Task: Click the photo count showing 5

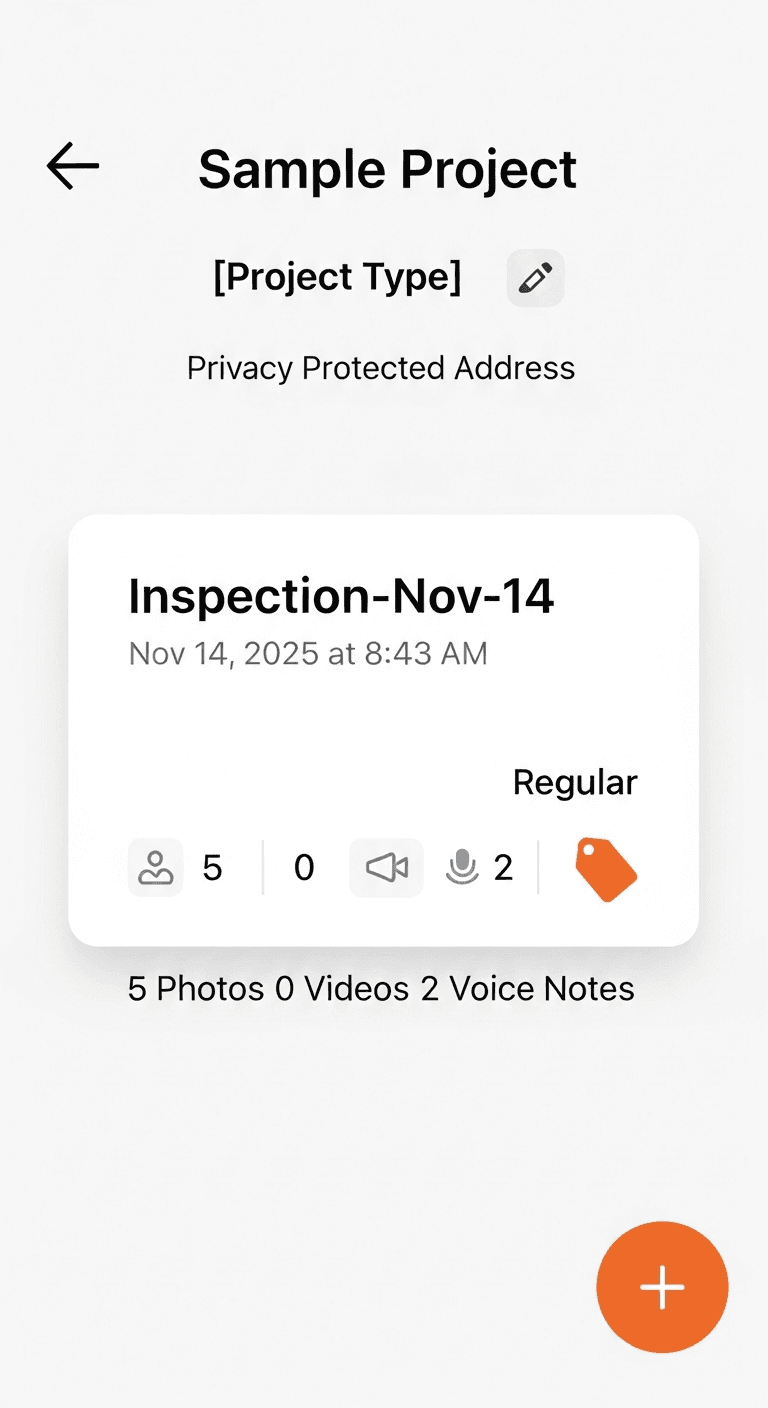Action: tap(213, 868)
